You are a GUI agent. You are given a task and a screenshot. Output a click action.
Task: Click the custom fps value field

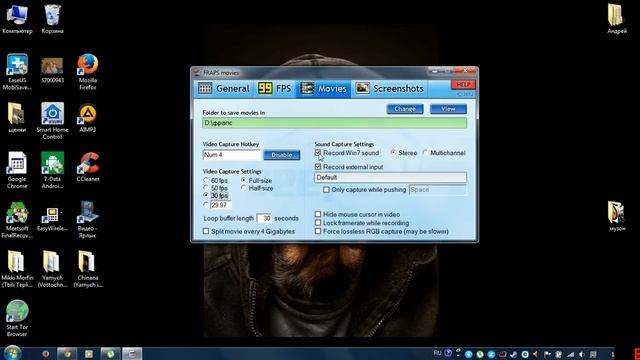220,205
